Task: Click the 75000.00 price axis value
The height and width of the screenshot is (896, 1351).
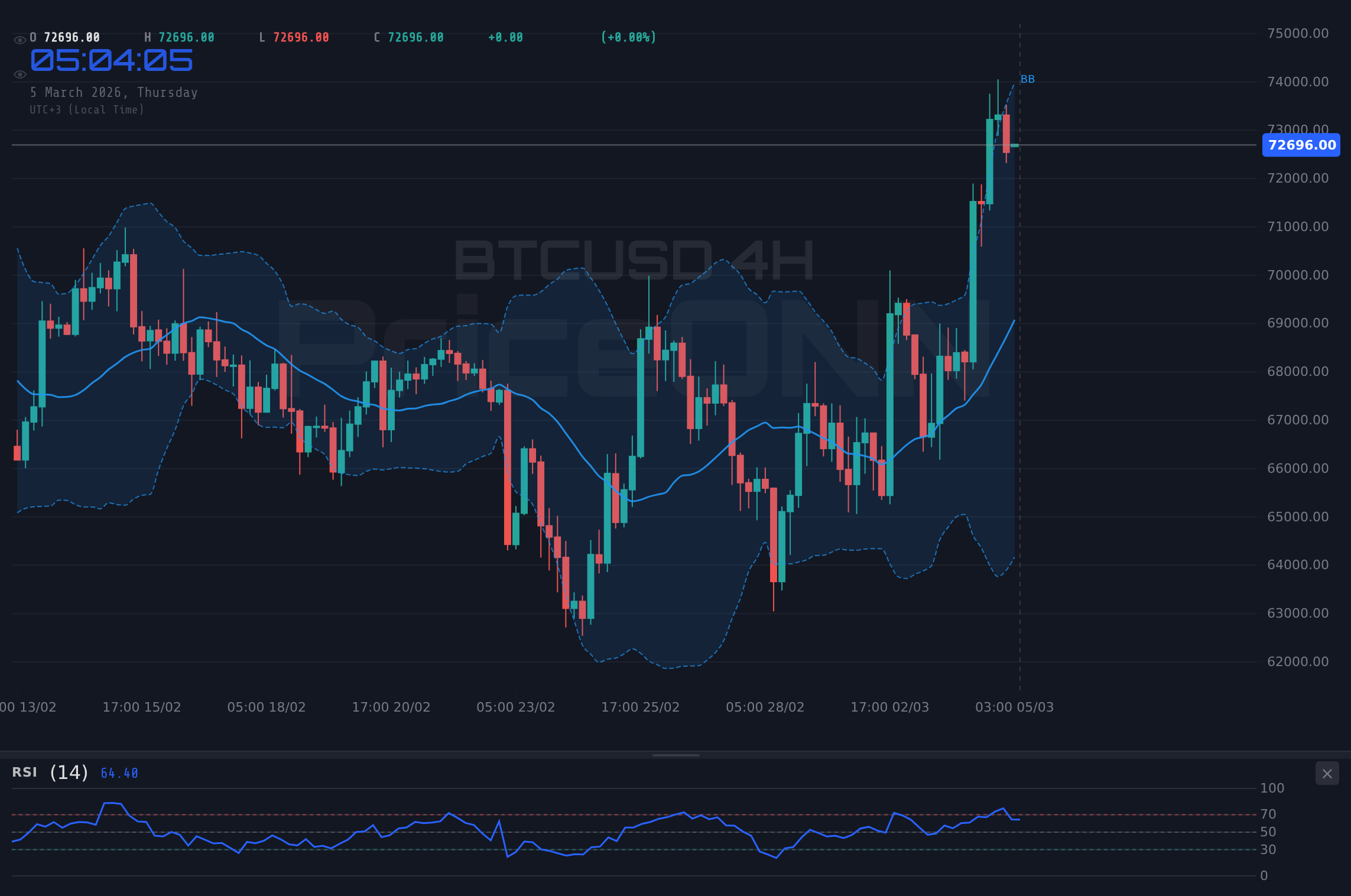Action: coord(1299,33)
